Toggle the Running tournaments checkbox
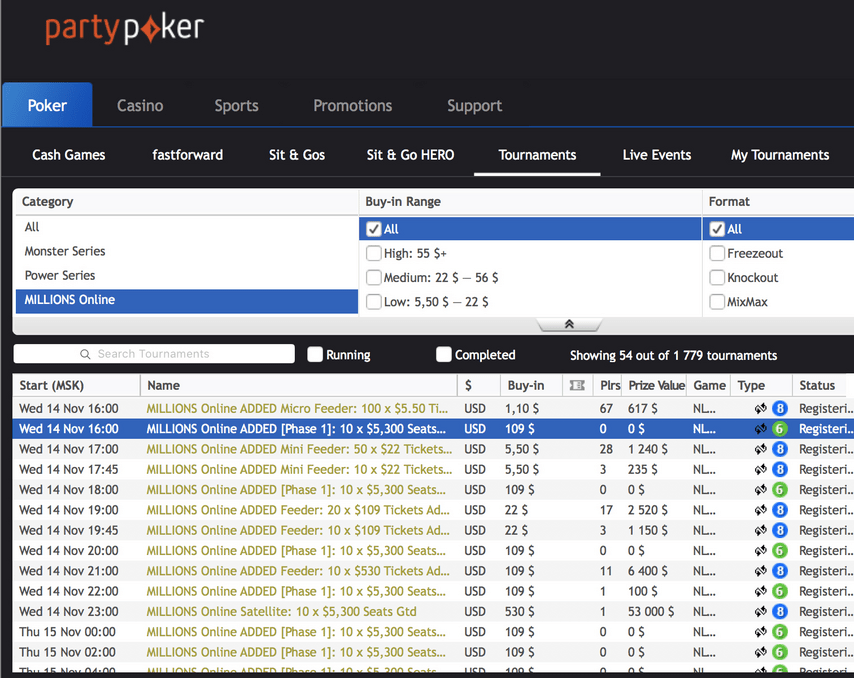854x678 pixels. click(315, 355)
